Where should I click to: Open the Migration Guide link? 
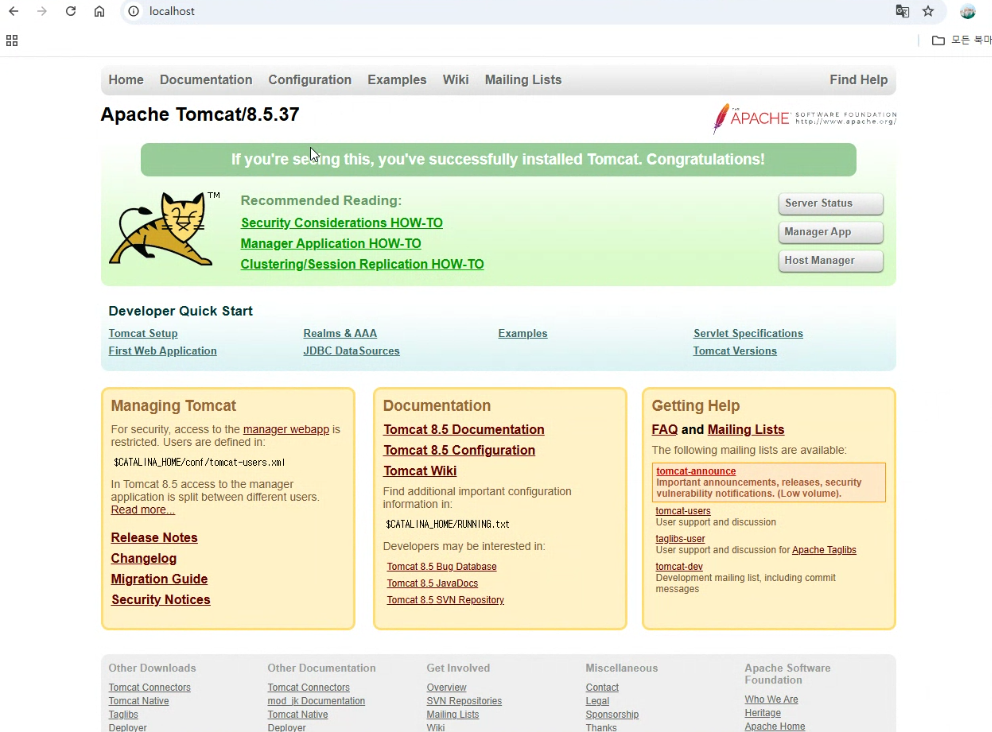[159, 579]
